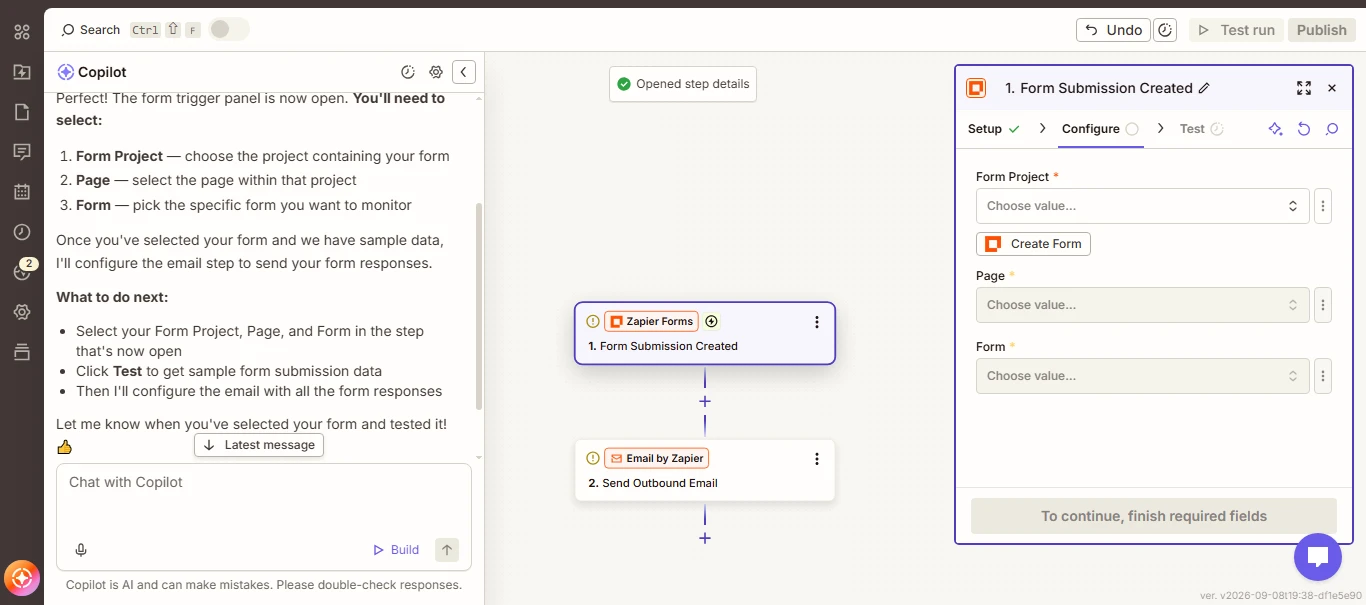Image resolution: width=1366 pixels, height=605 pixels.
Task: Click To continue, finish required fields
Action: pyautogui.click(x=1154, y=516)
